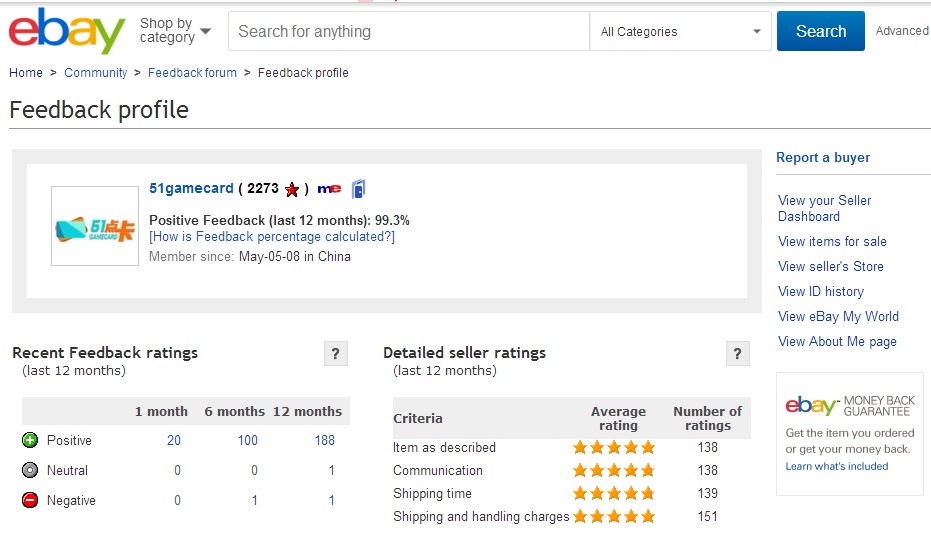Click in the Search for anything field

tap(408, 32)
